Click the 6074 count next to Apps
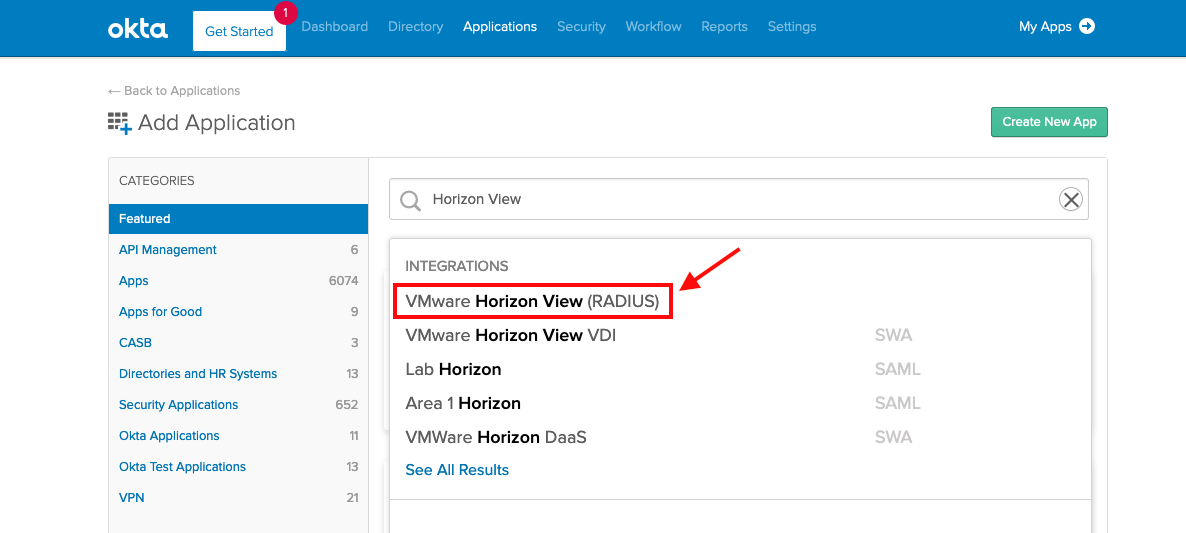 click(x=343, y=280)
